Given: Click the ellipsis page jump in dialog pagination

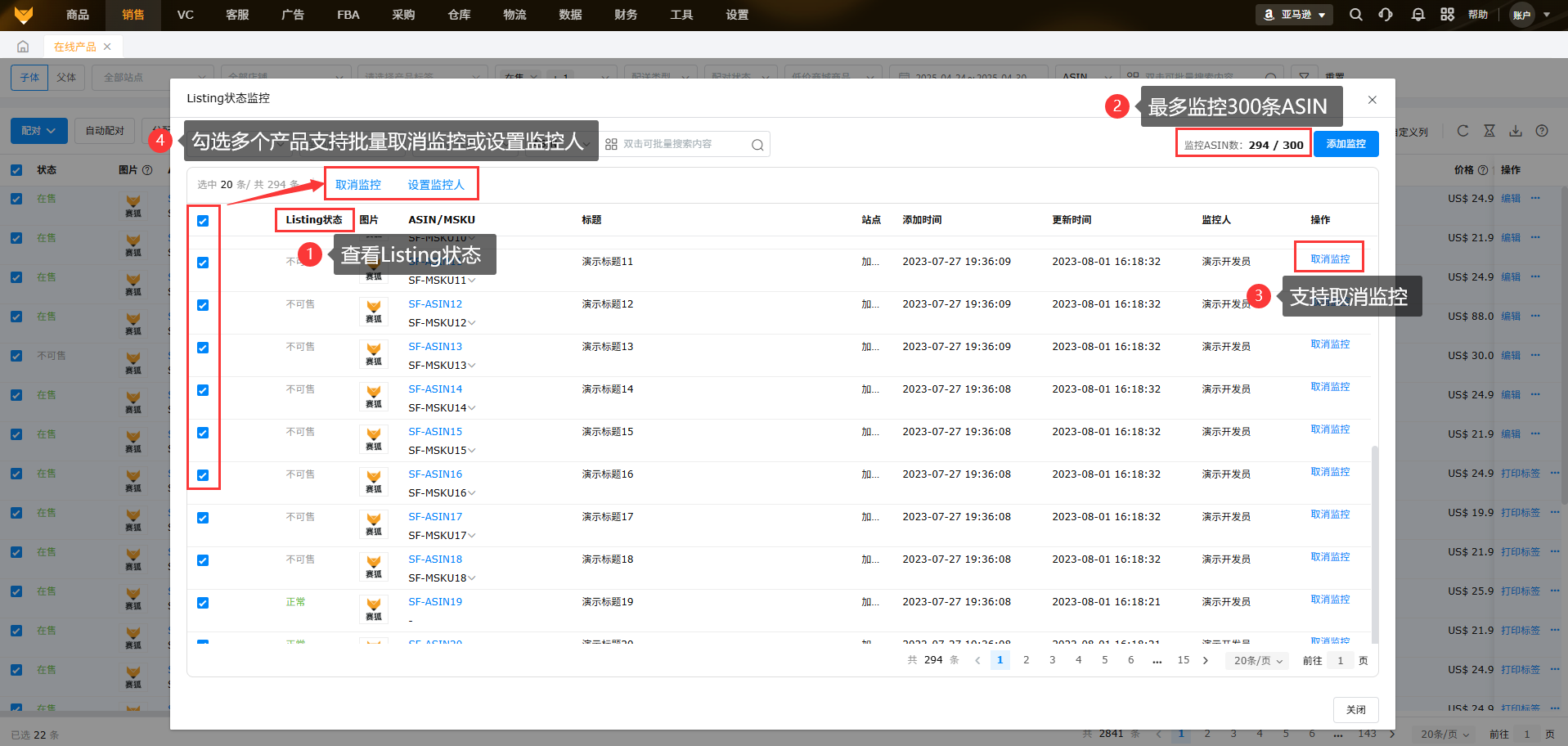Looking at the screenshot, I should (1157, 660).
